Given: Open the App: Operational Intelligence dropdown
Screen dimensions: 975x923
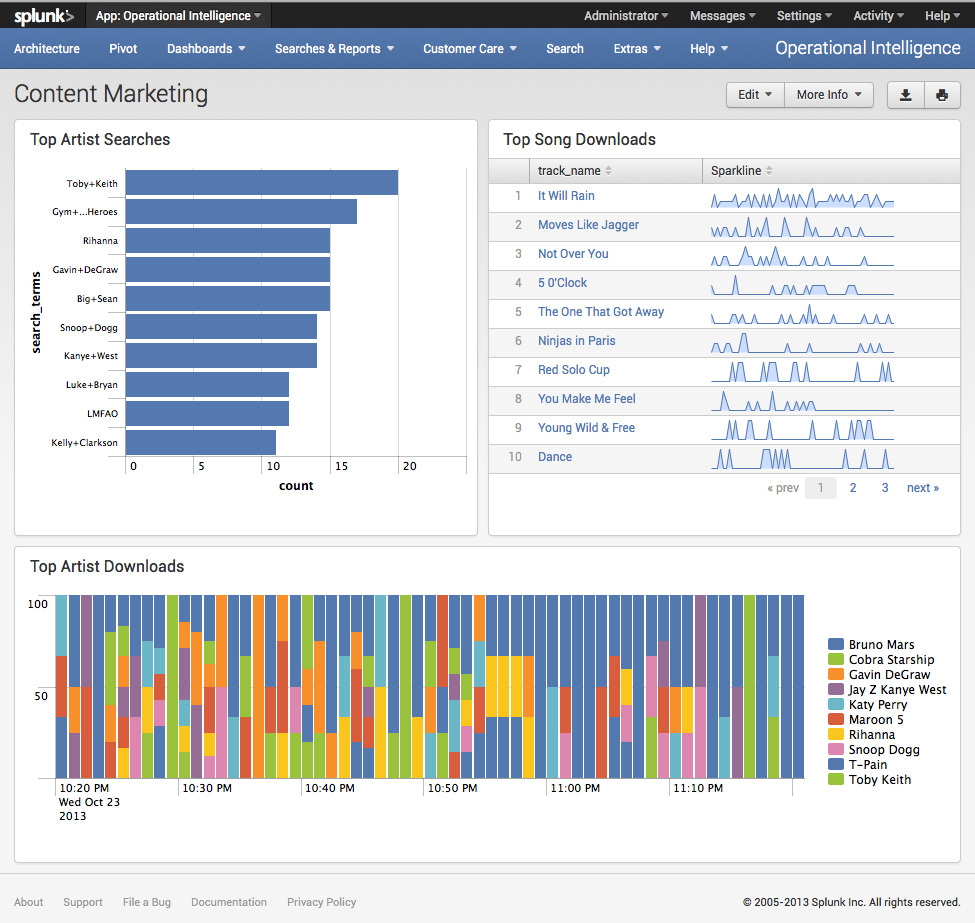Looking at the screenshot, I should [x=178, y=16].
